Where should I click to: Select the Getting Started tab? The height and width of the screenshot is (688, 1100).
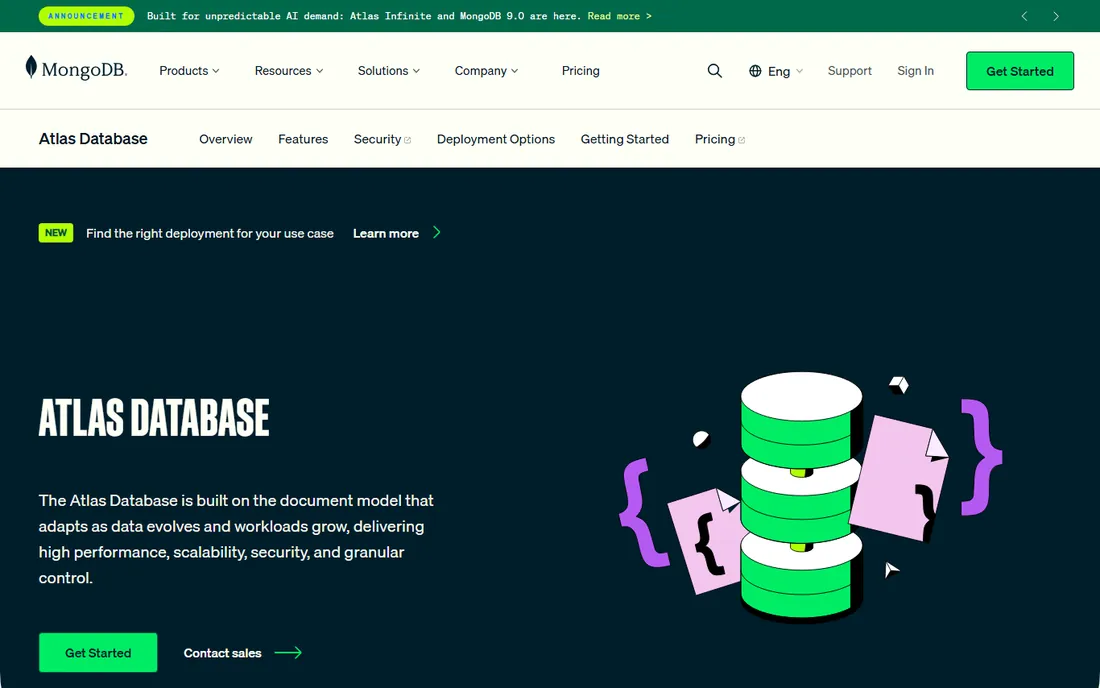(x=624, y=139)
